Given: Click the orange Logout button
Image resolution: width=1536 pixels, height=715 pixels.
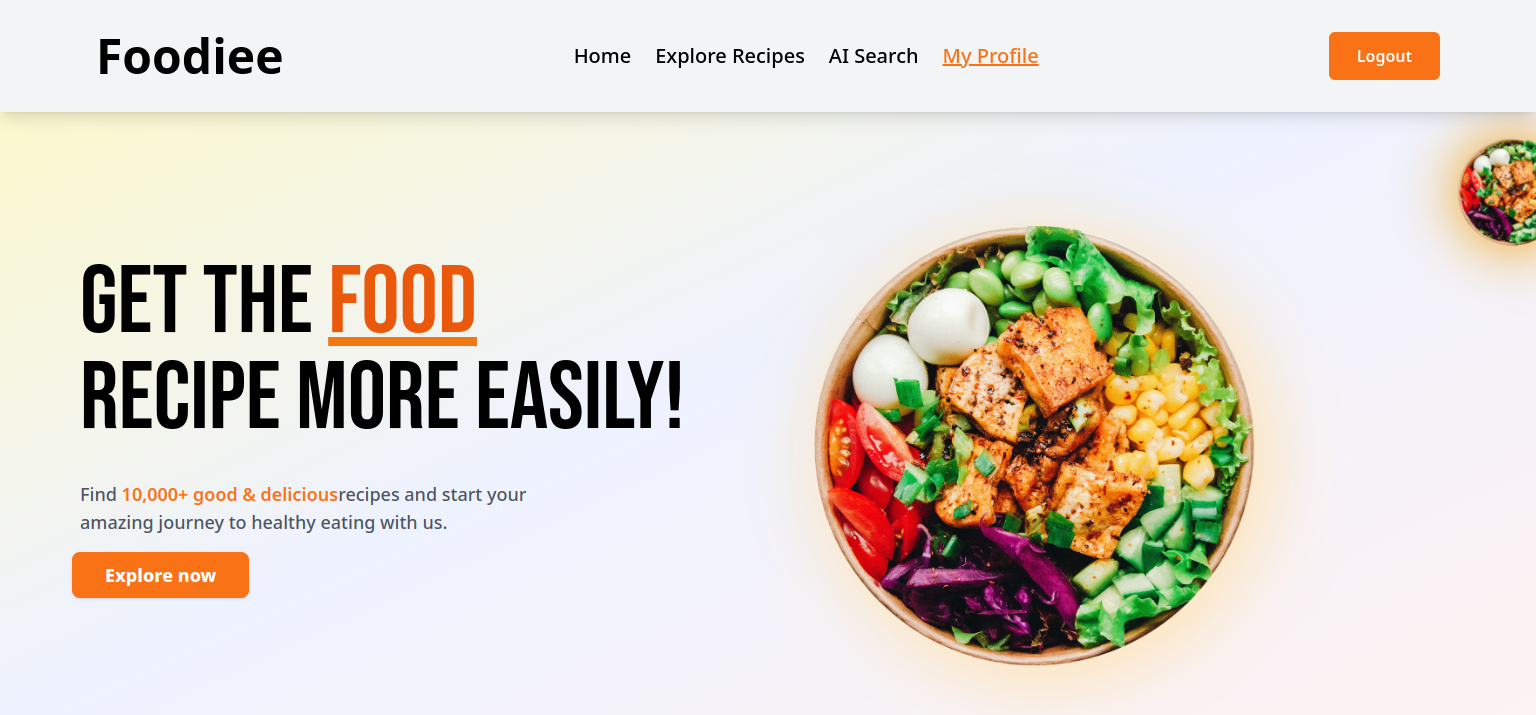Looking at the screenshot, I should click(x=1384, y=56).
